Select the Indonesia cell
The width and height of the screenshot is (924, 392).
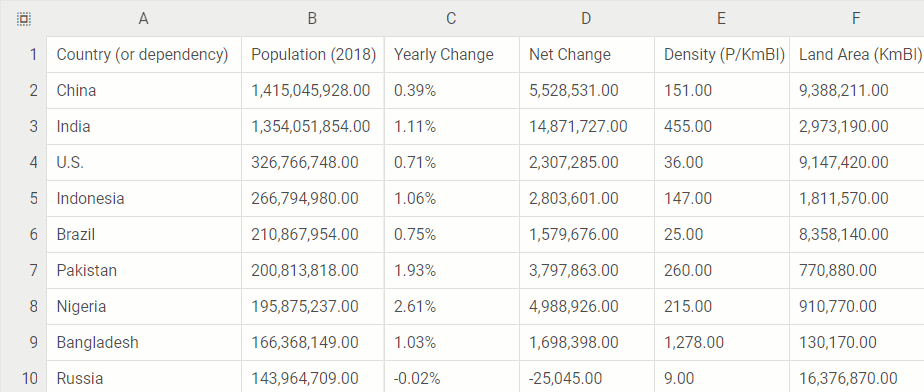[x=144, y=199]
